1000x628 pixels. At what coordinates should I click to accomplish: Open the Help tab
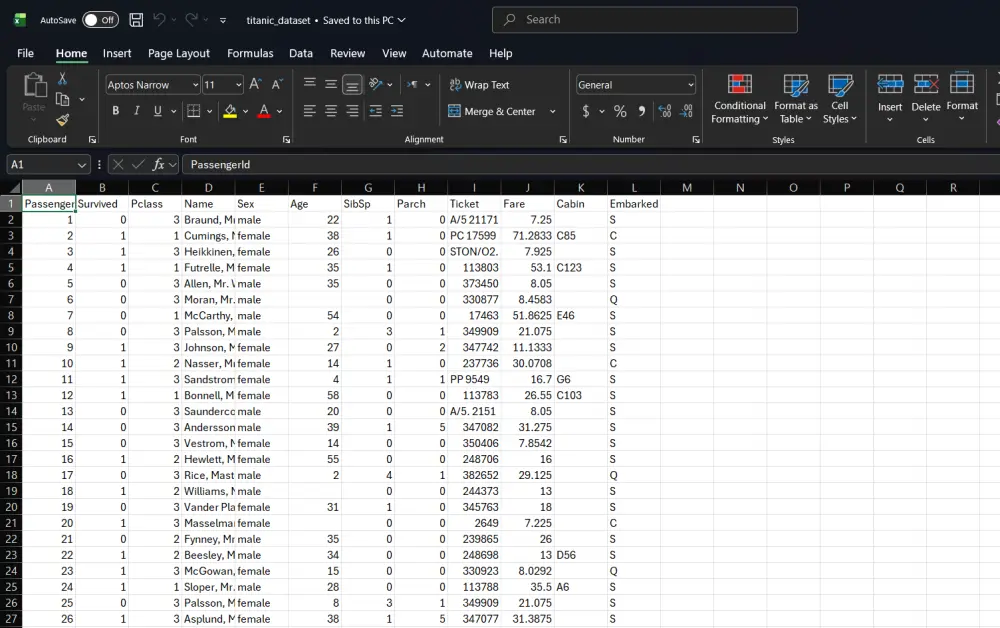501,54
